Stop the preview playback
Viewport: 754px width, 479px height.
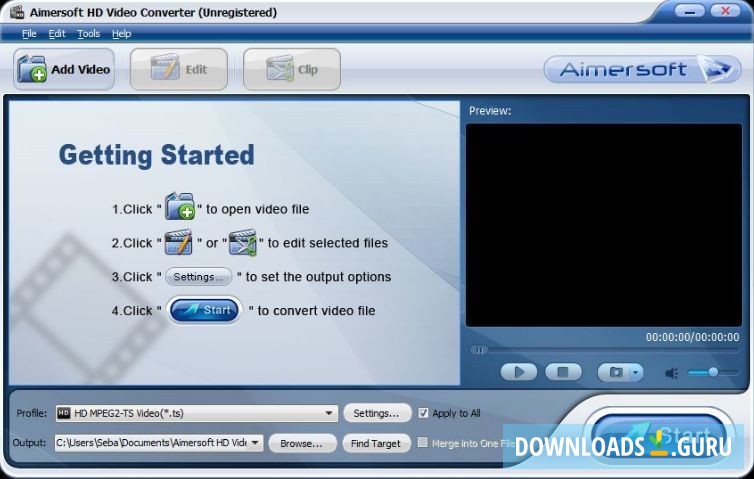tap(563, 372)
